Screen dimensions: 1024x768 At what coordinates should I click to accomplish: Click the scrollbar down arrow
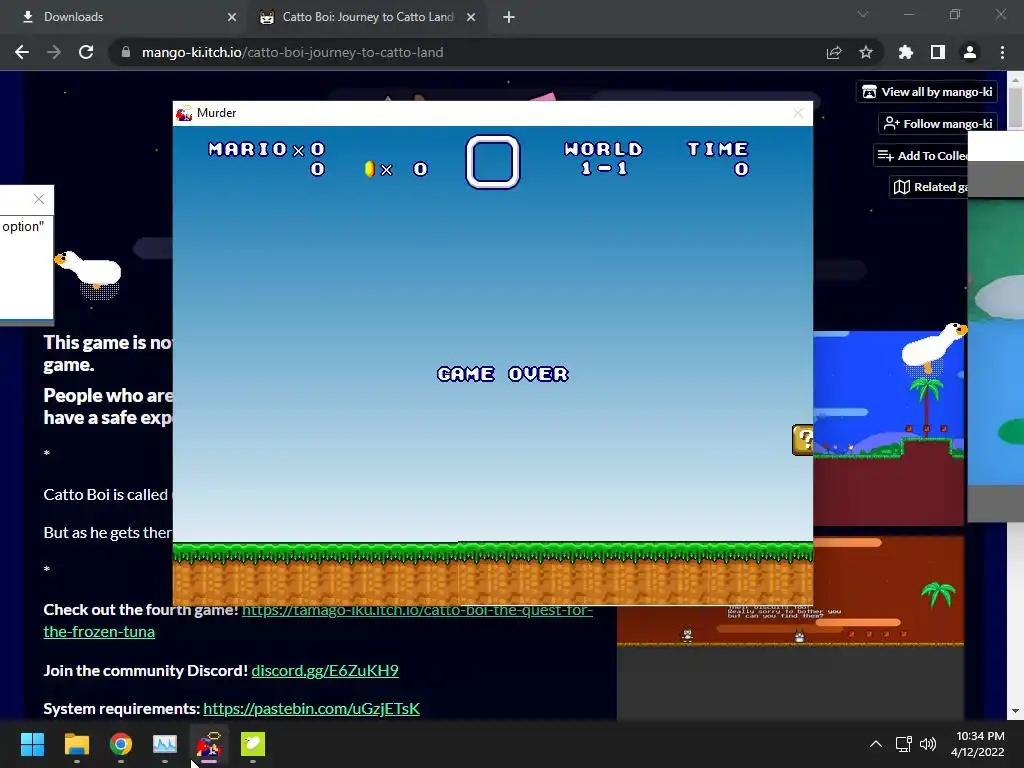(x=1015, y=711)
